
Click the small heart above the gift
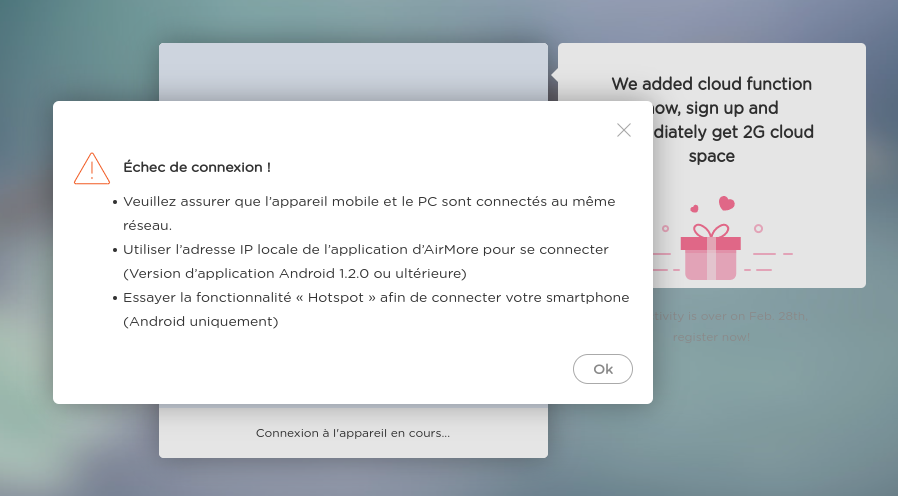(x=695, y=209)
